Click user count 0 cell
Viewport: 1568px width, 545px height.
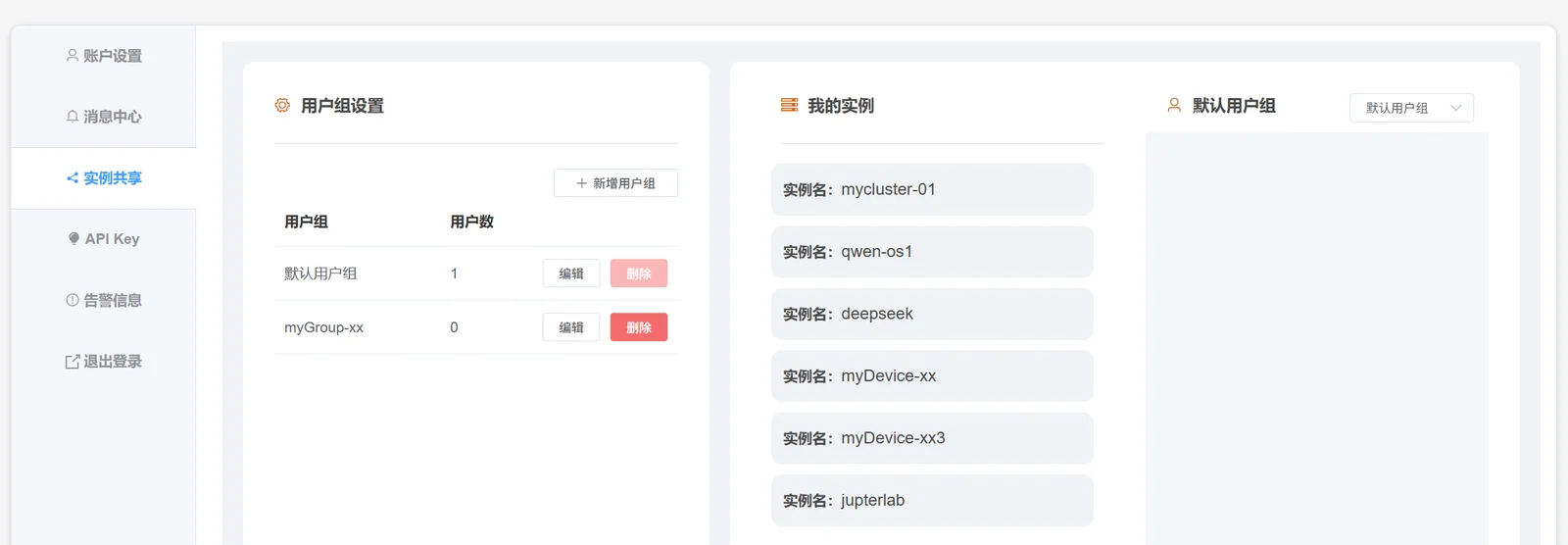(x=454, y=327)
